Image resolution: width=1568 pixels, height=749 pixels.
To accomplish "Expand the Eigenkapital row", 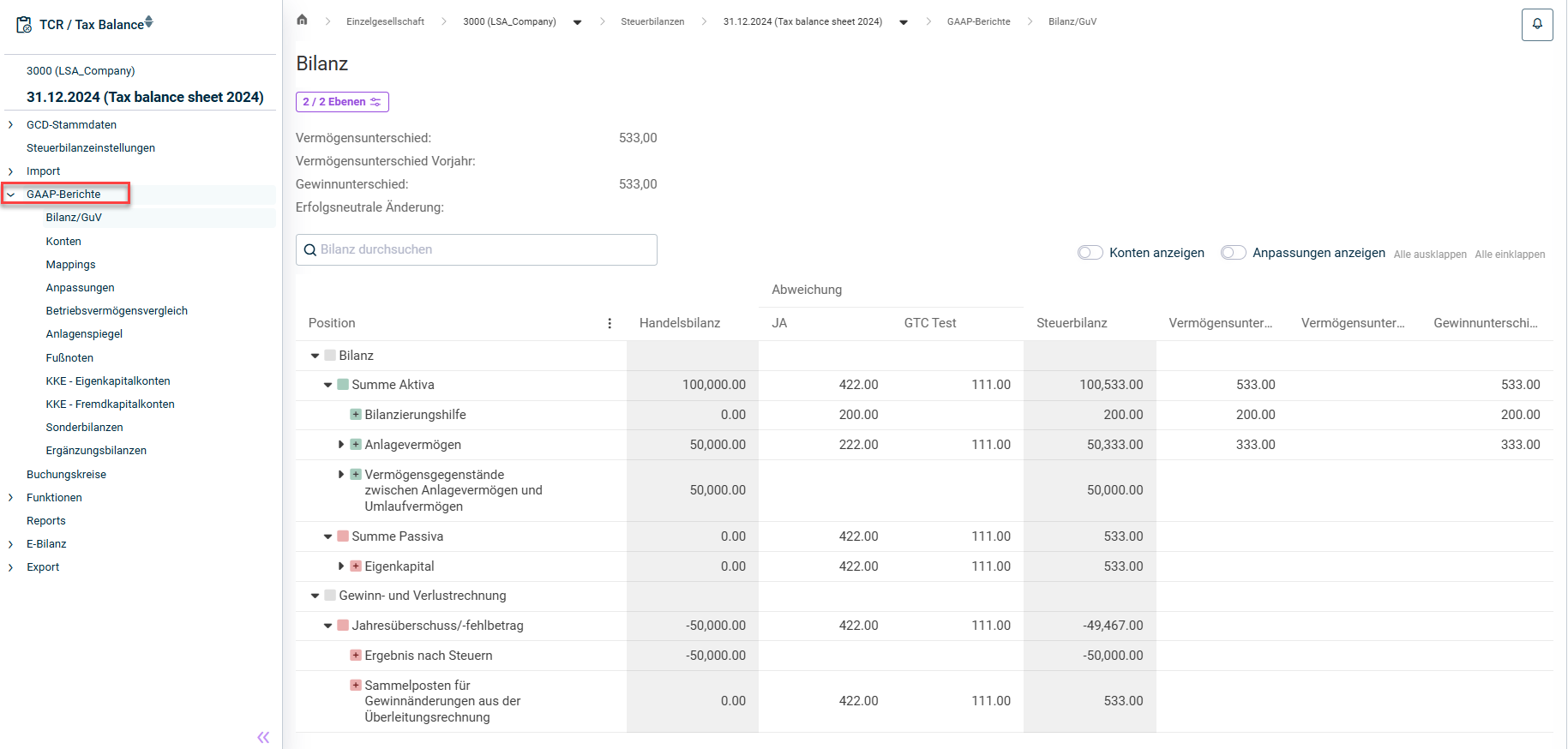I will click(x=341, y=566).
